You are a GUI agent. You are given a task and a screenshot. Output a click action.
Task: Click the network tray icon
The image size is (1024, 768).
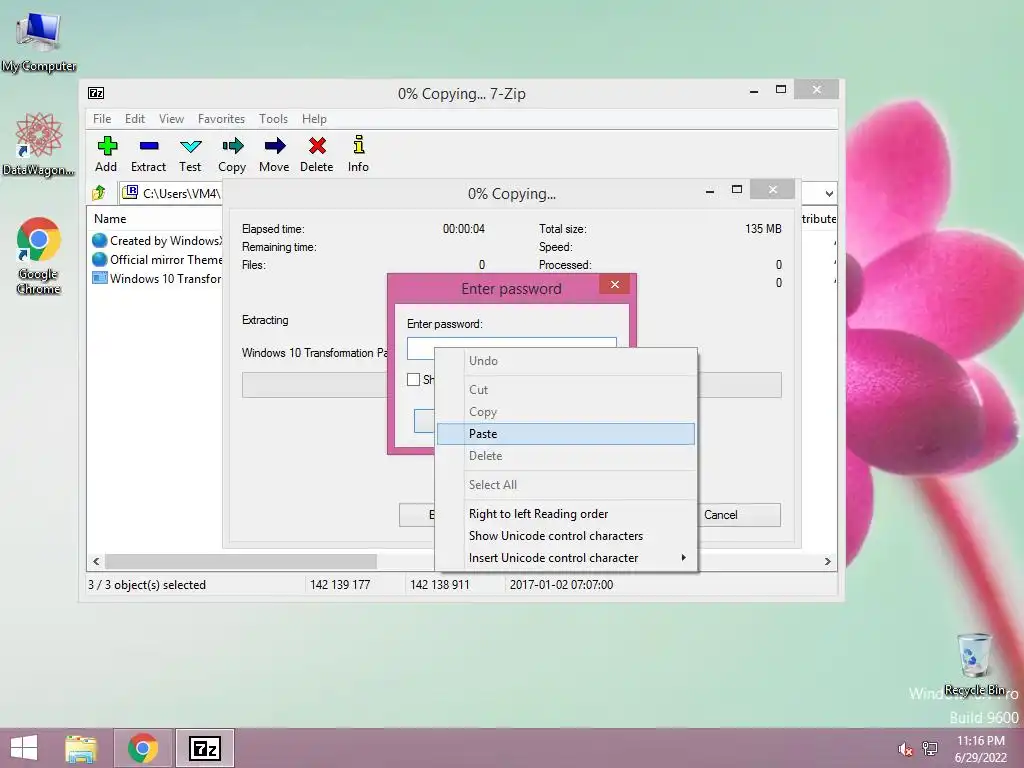[930, 748]
